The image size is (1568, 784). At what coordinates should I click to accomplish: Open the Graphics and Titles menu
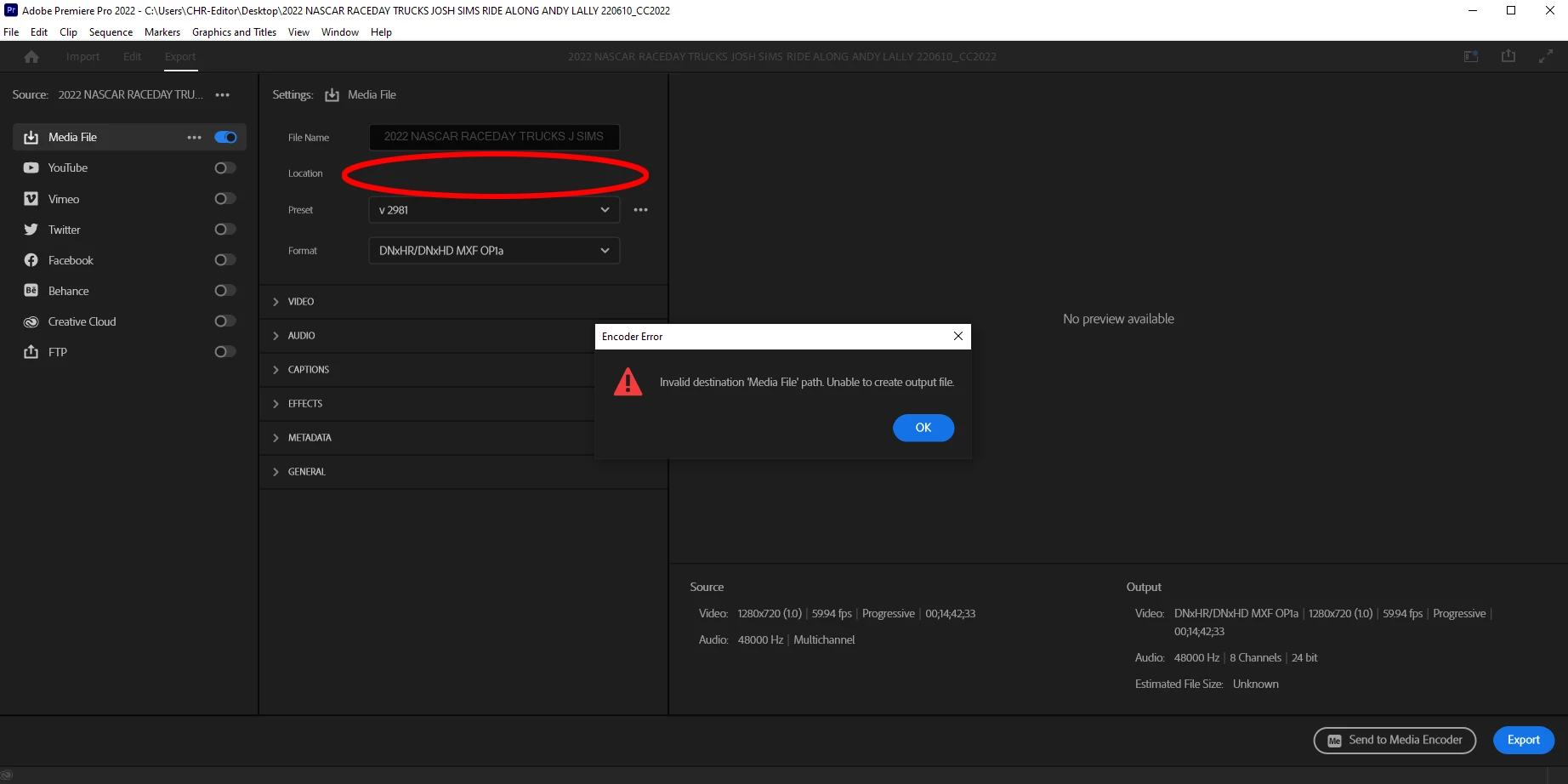point(234,32)
